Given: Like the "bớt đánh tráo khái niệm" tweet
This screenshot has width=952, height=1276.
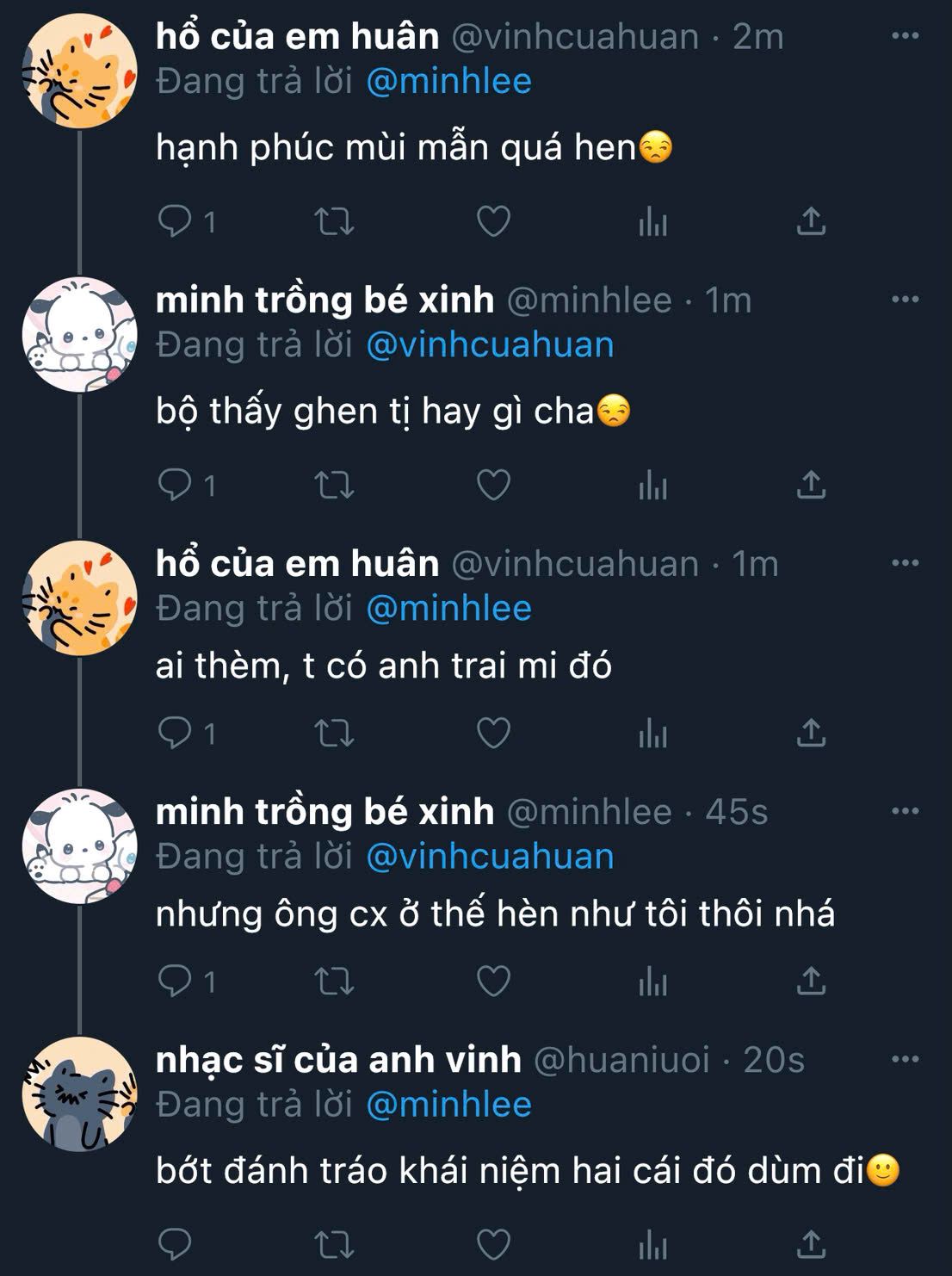Looking at the screenshot, I should (494, 1244).
